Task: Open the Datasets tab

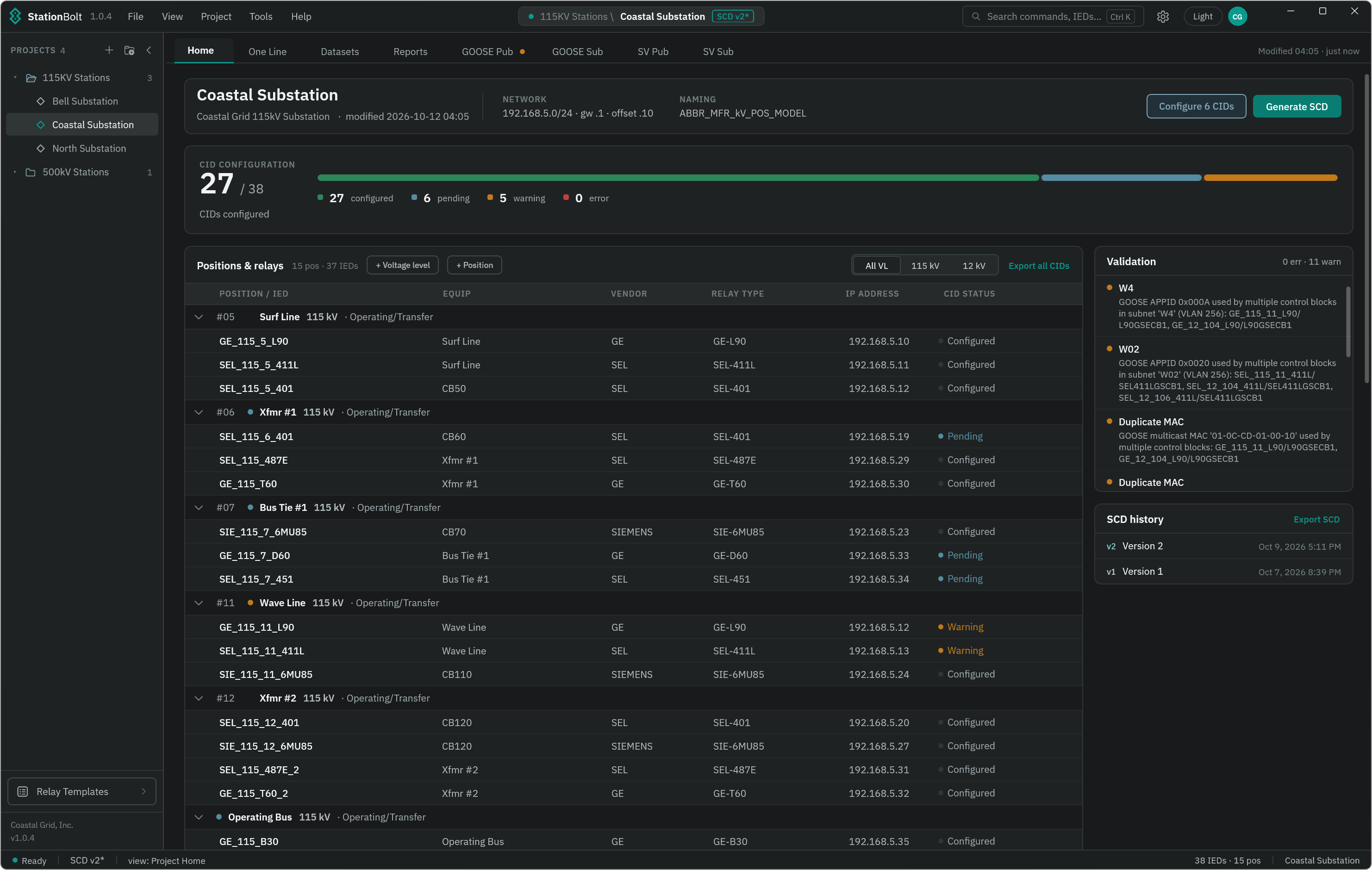Action: pyautogui.click(x=340, y=51)
